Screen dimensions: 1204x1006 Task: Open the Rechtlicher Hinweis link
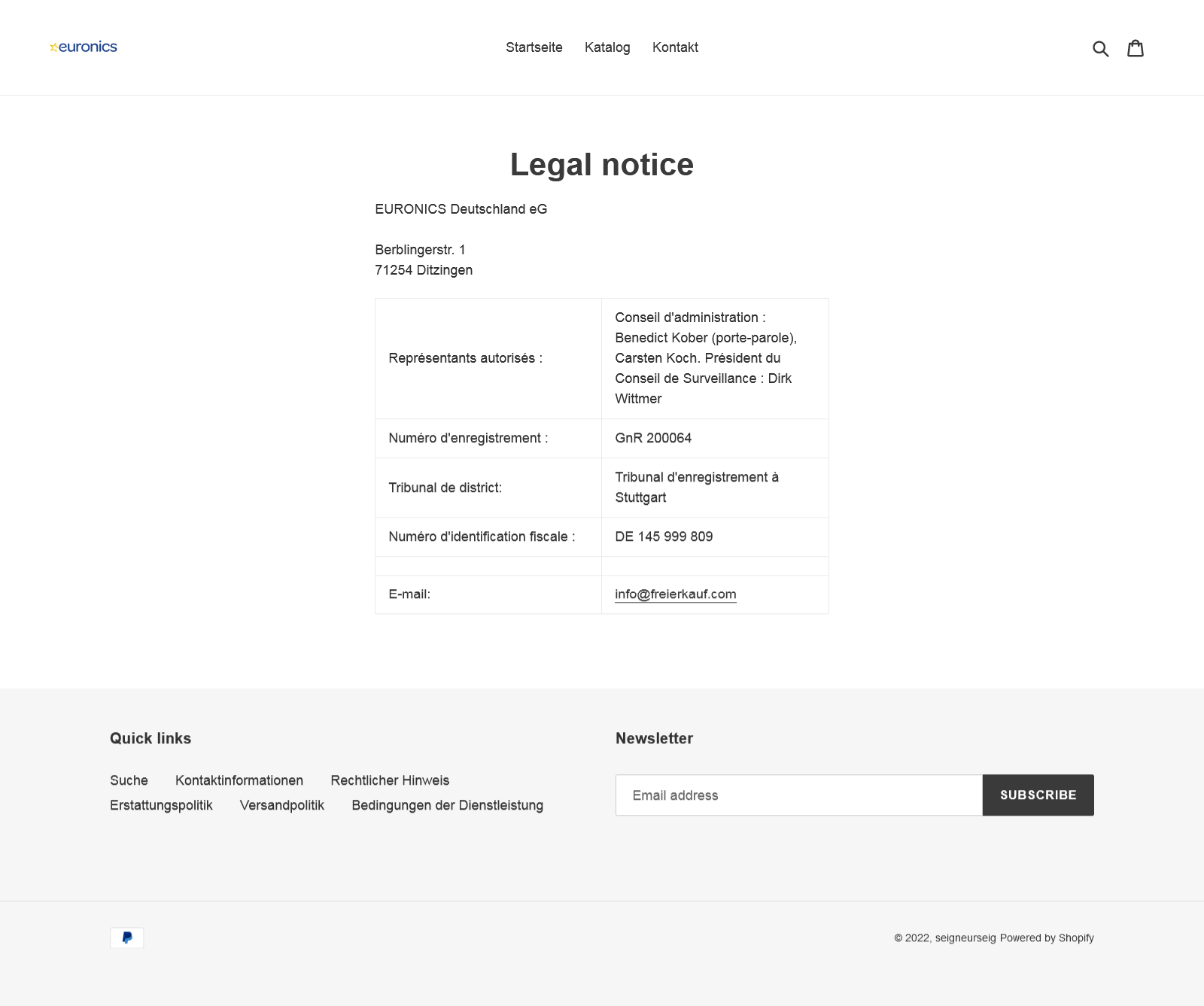390,780
